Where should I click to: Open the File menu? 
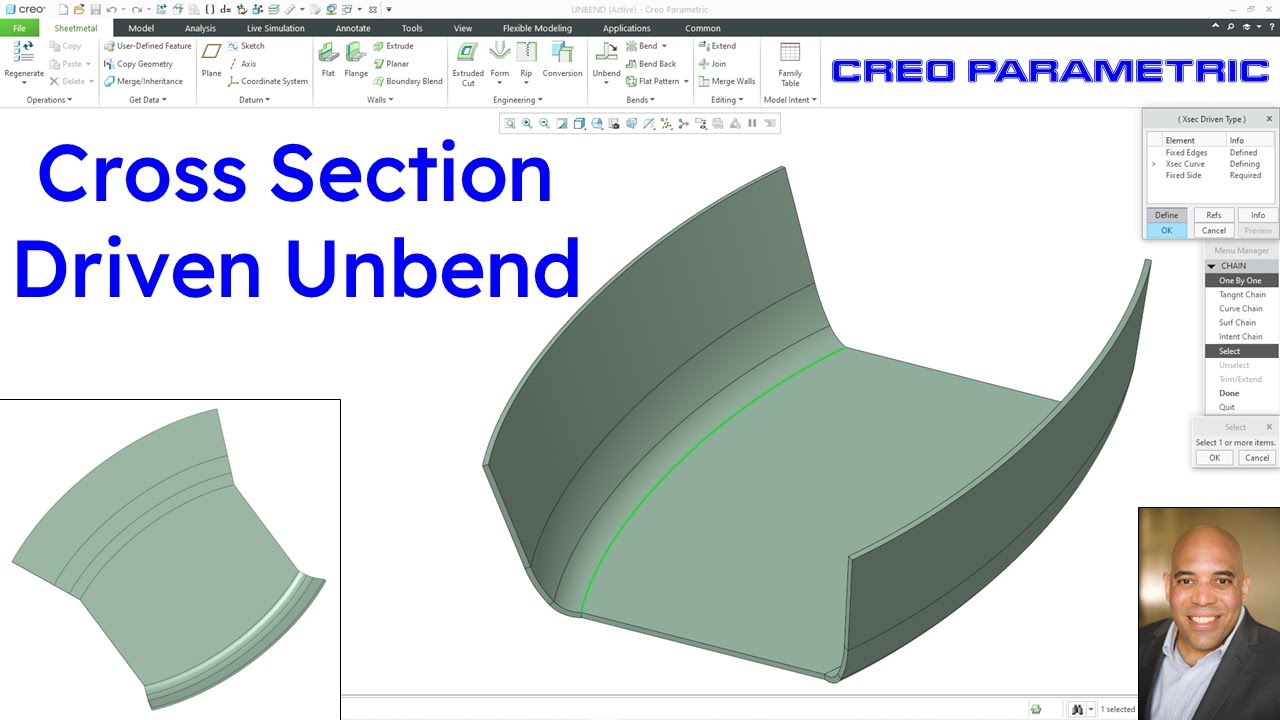(x=19, y=28)
